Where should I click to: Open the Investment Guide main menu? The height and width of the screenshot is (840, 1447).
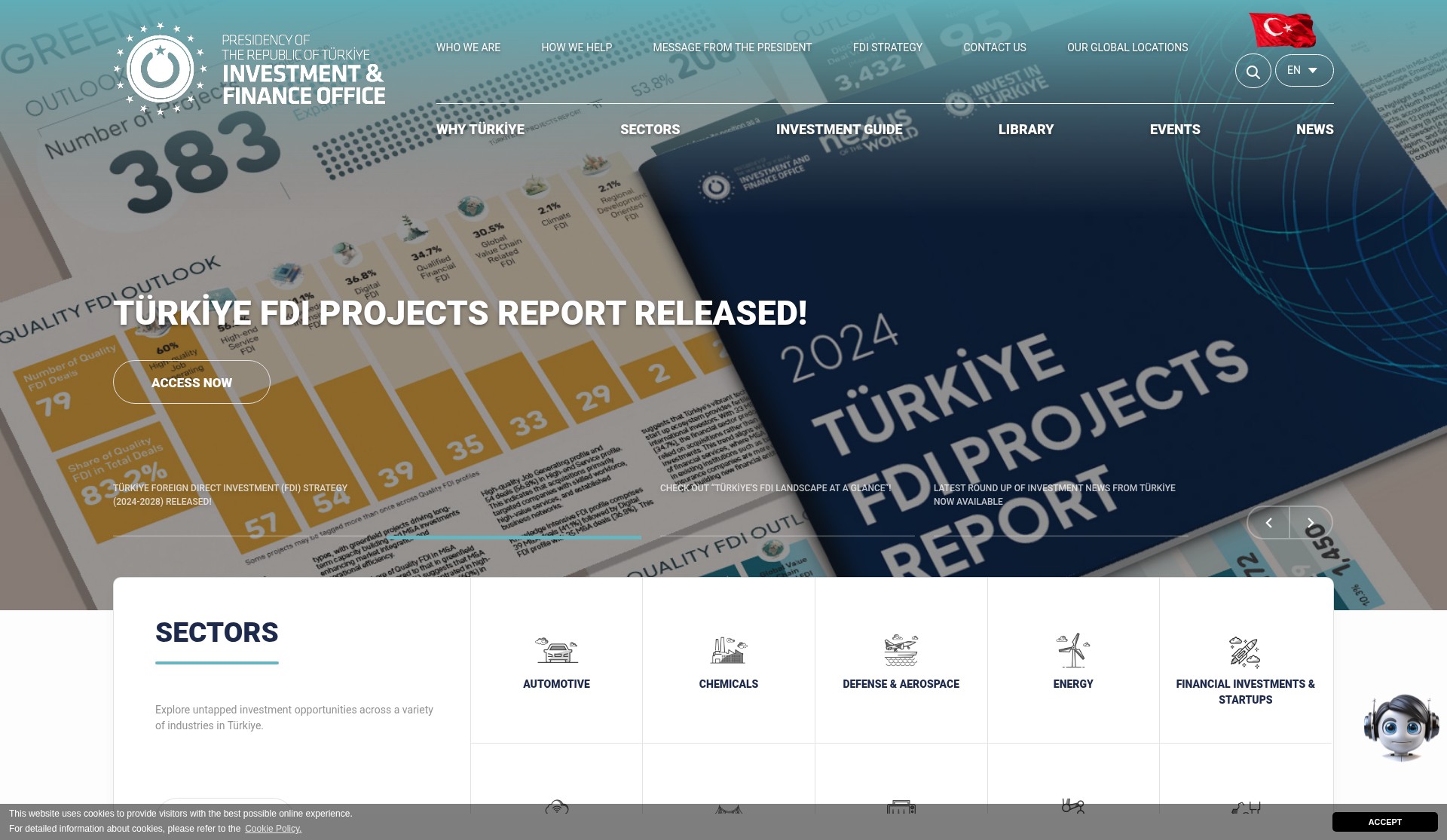tap(839, 130)
